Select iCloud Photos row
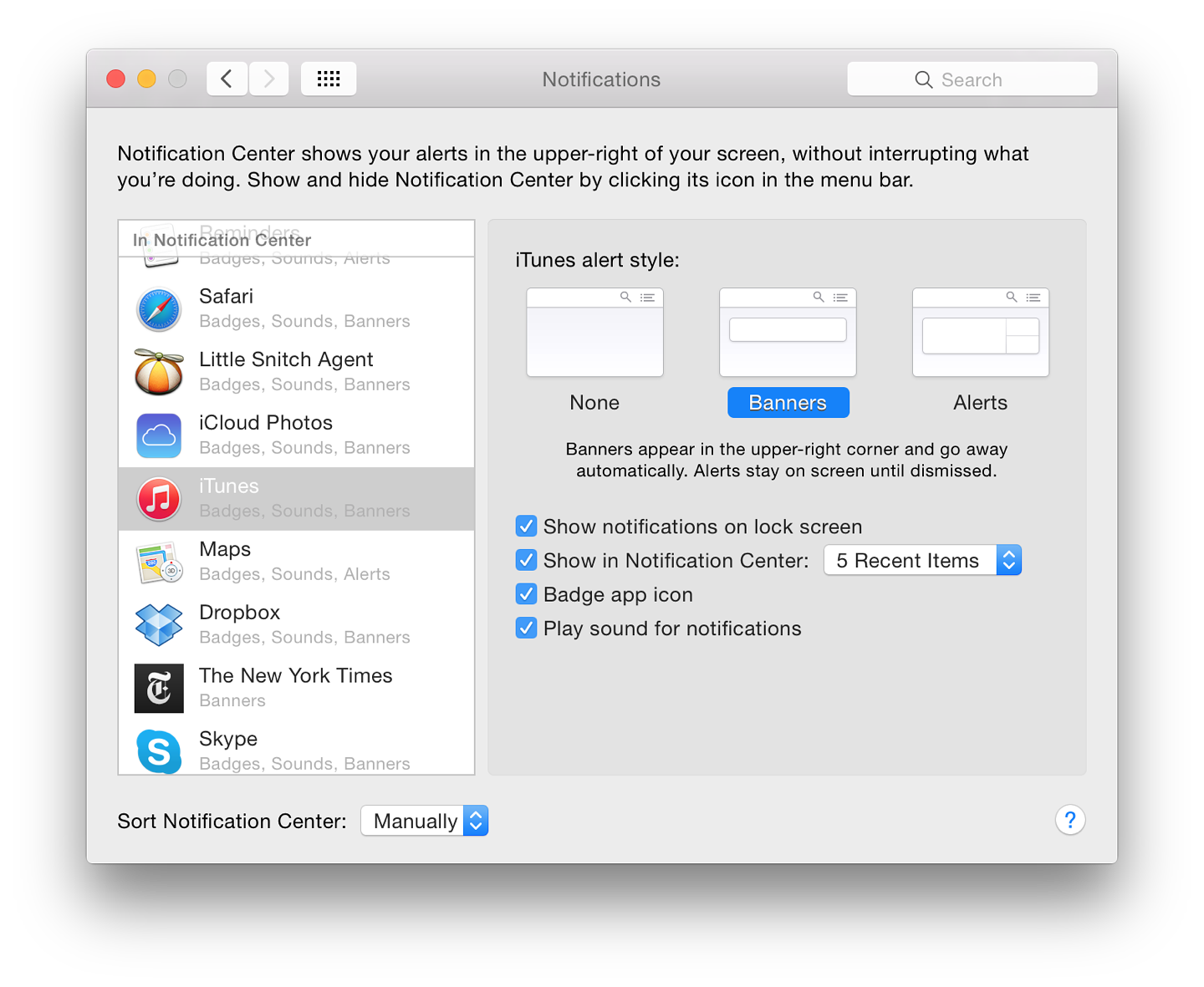 (297, 435)
